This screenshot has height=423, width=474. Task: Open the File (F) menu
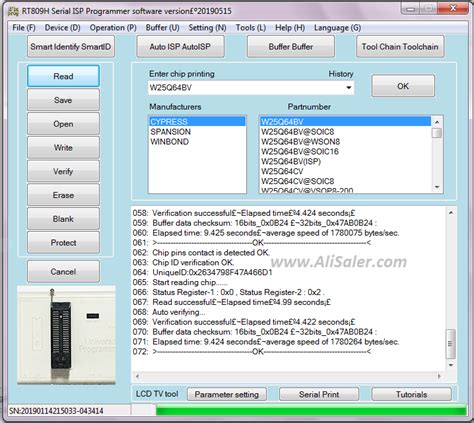tap(24, 28)
